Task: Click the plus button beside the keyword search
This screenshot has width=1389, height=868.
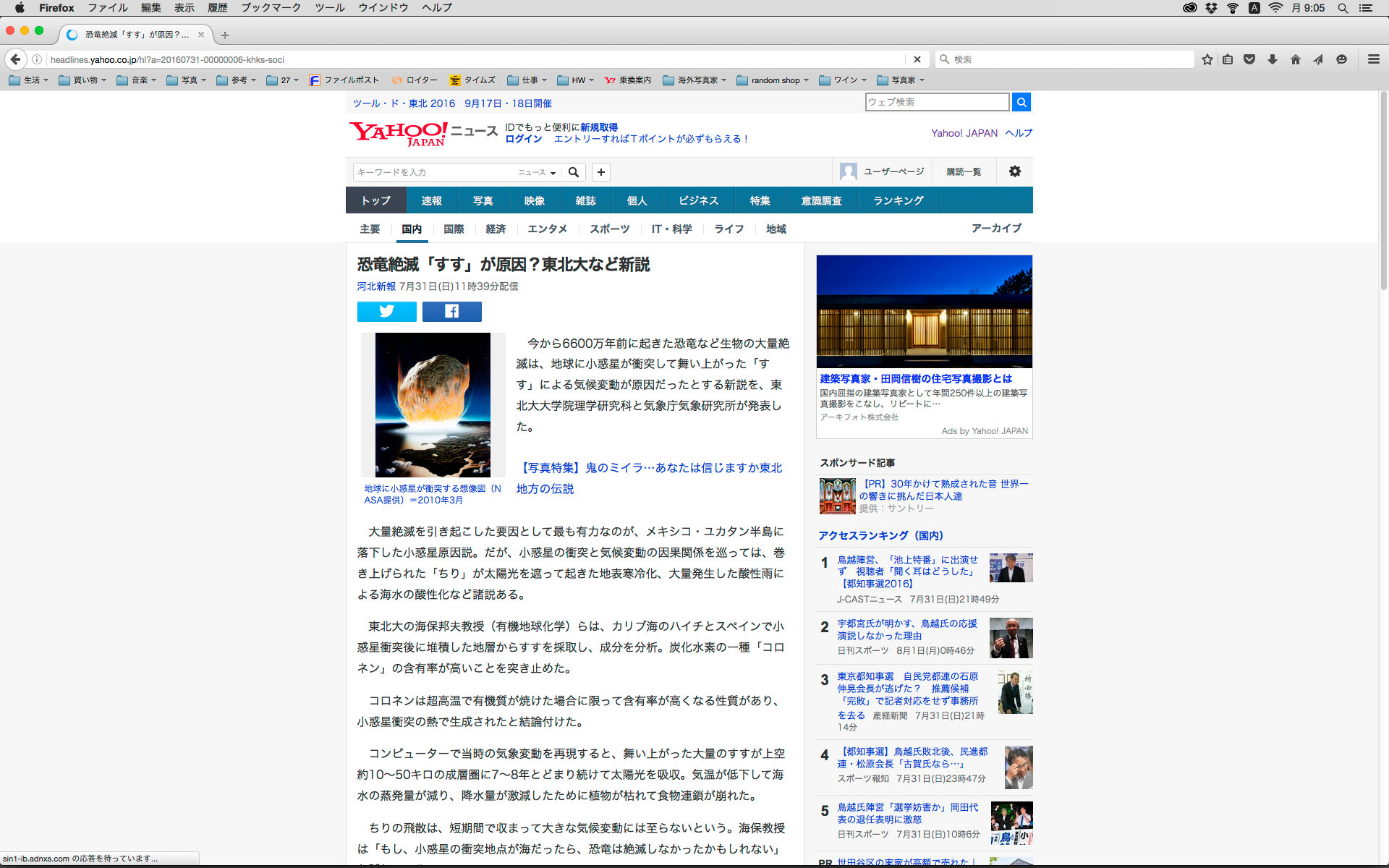Action: 600,172
